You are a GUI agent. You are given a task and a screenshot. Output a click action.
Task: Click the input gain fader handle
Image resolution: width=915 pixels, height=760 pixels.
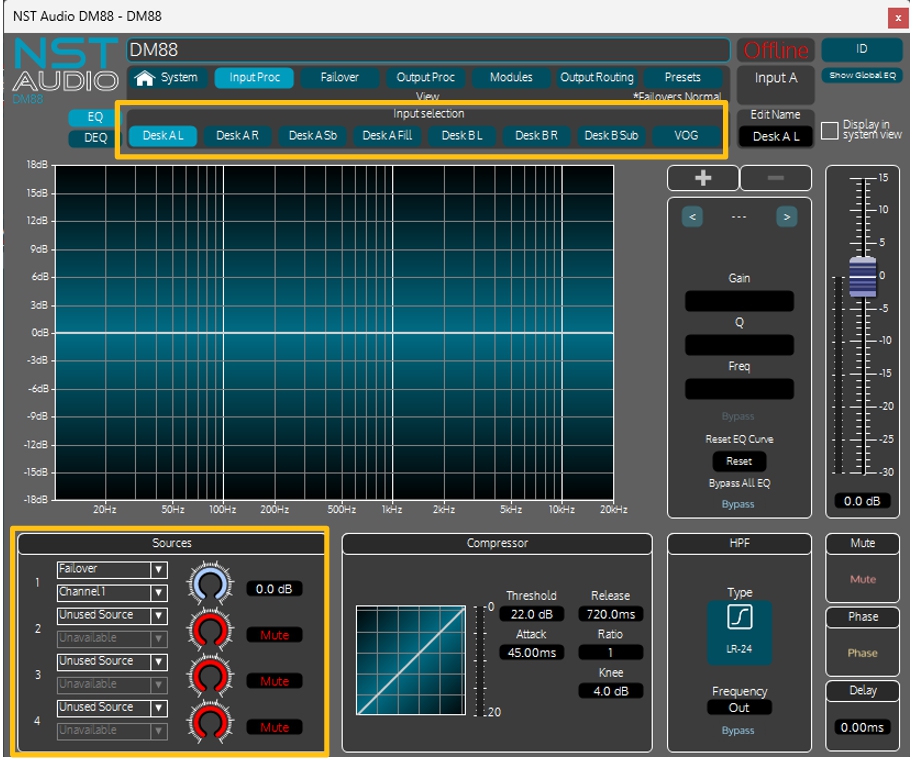point(862,276)
